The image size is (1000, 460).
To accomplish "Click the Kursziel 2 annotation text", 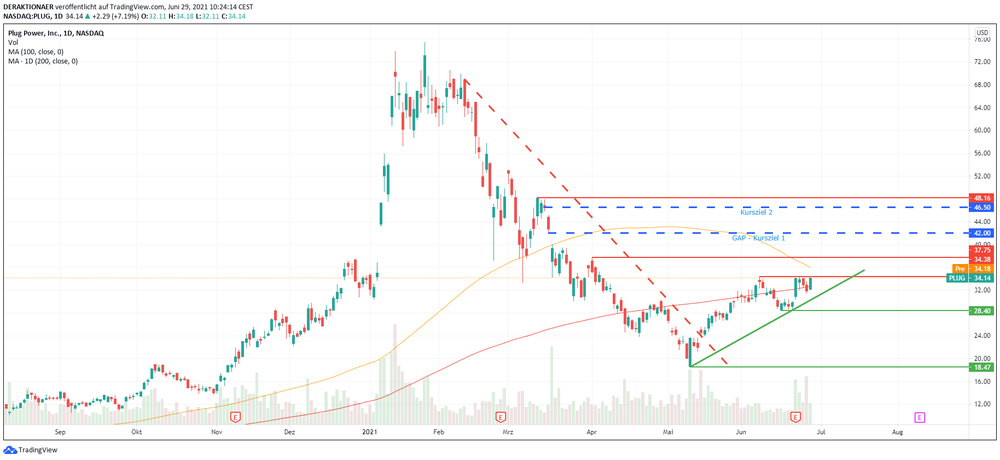I will (756, 212).
